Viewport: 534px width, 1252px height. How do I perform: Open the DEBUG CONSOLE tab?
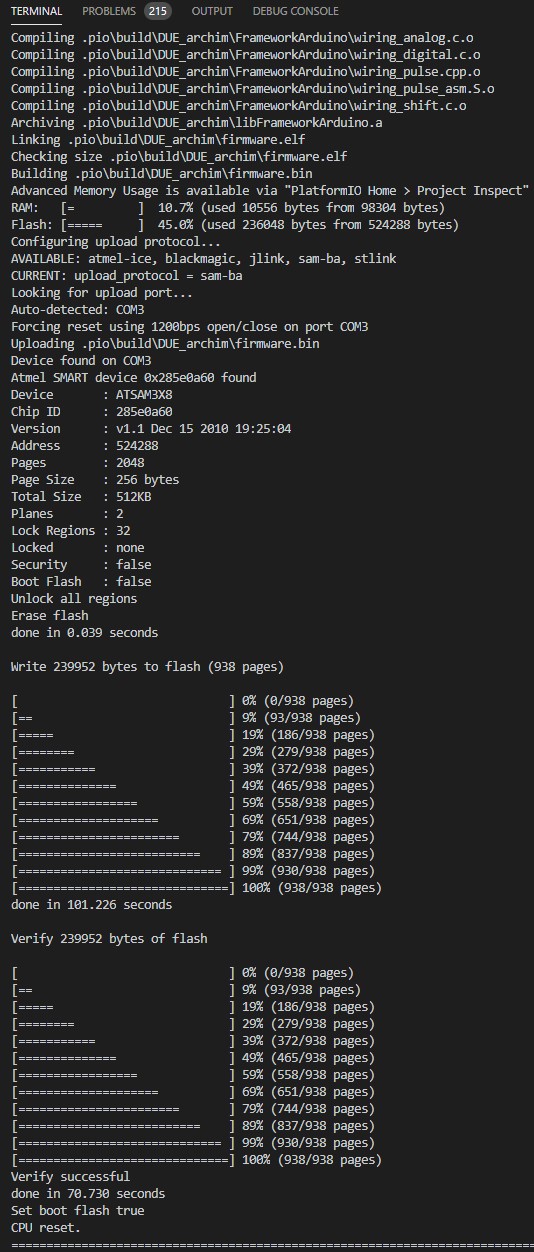(295, 11)
